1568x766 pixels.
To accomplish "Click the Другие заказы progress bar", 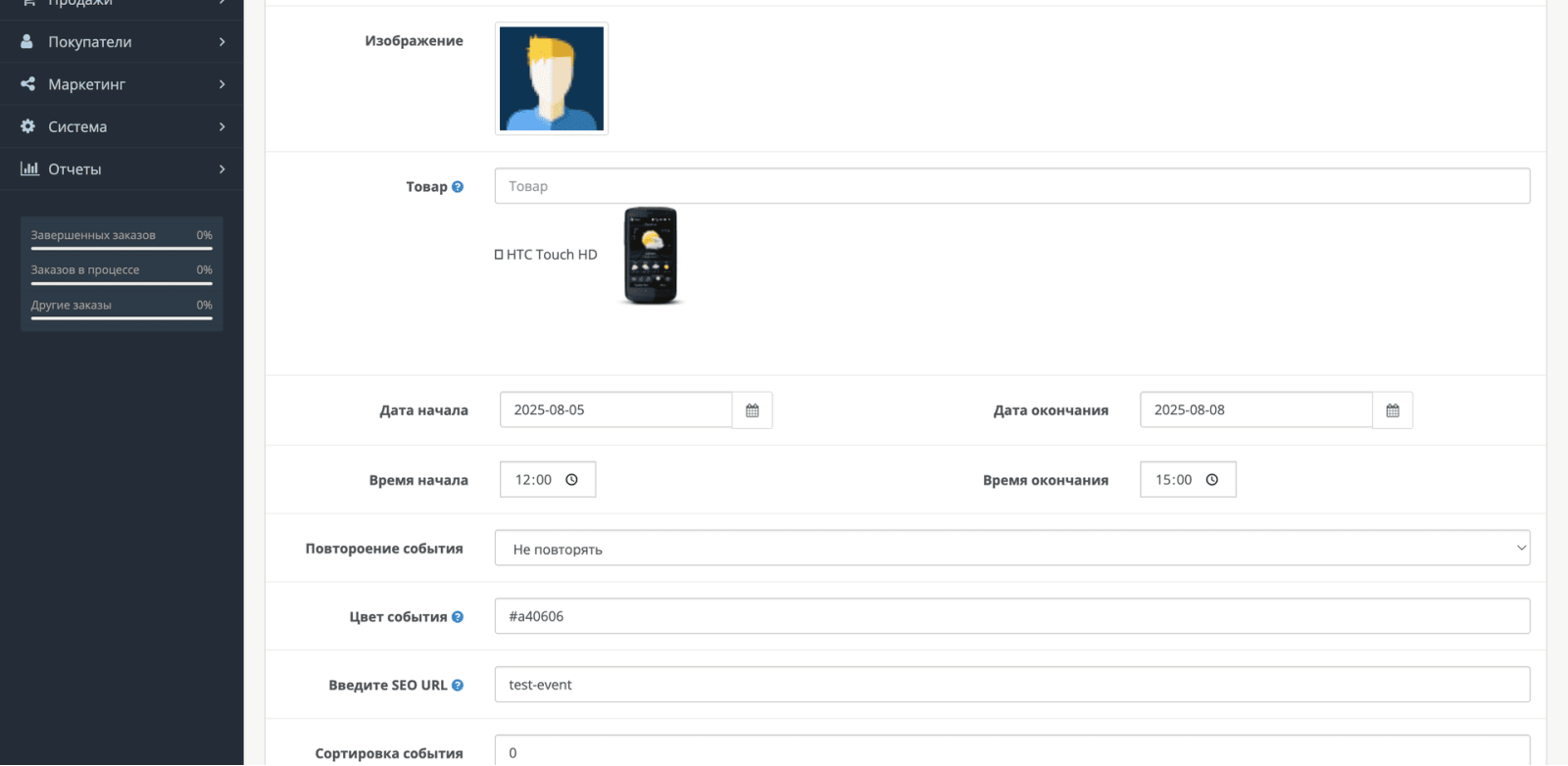I will [122, 318].
